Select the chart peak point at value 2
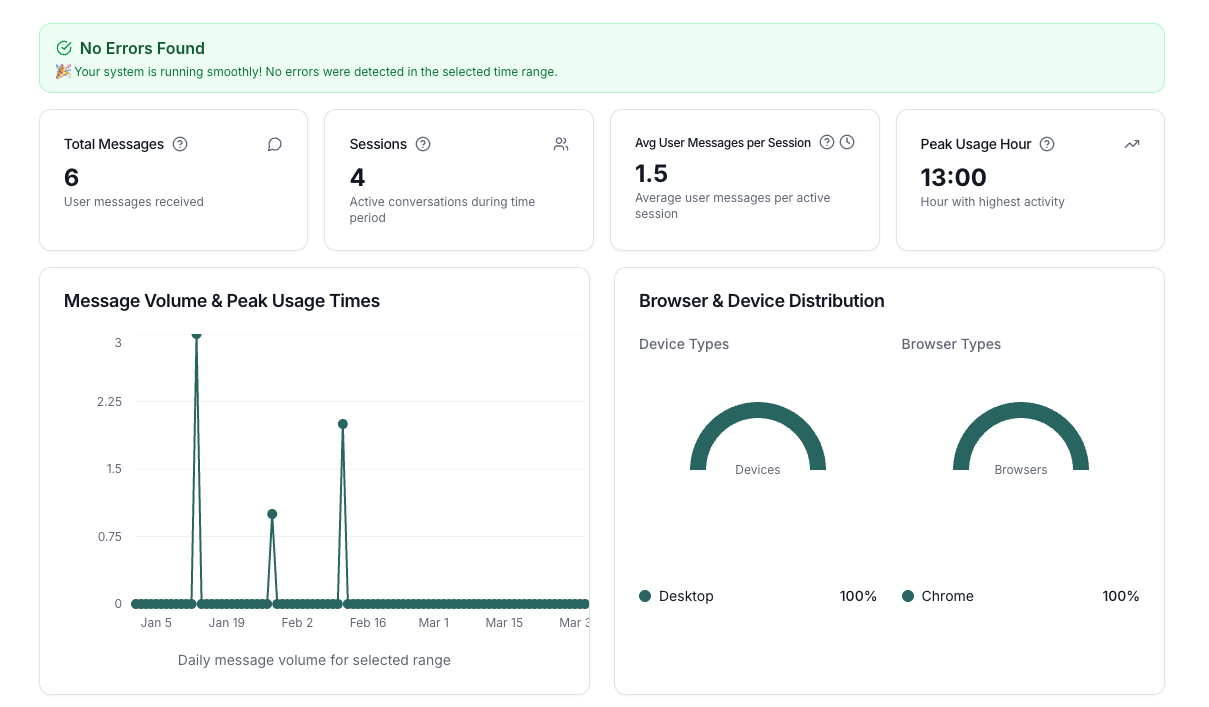Image resolution: width=1209 pixels, height=707 pixels. click(343, 424)
